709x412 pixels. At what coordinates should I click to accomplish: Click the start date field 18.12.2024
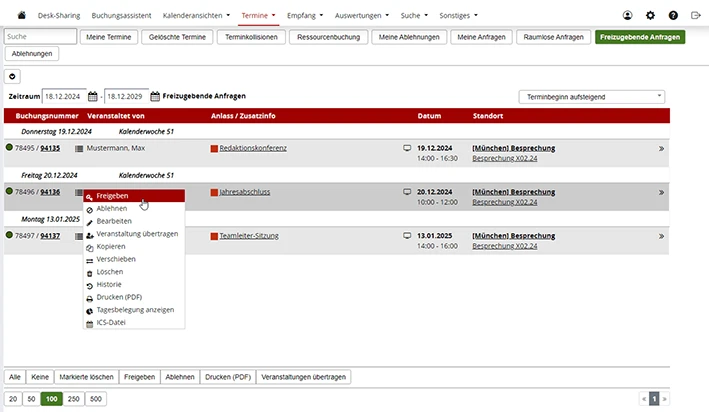click(x=64, y=96)
